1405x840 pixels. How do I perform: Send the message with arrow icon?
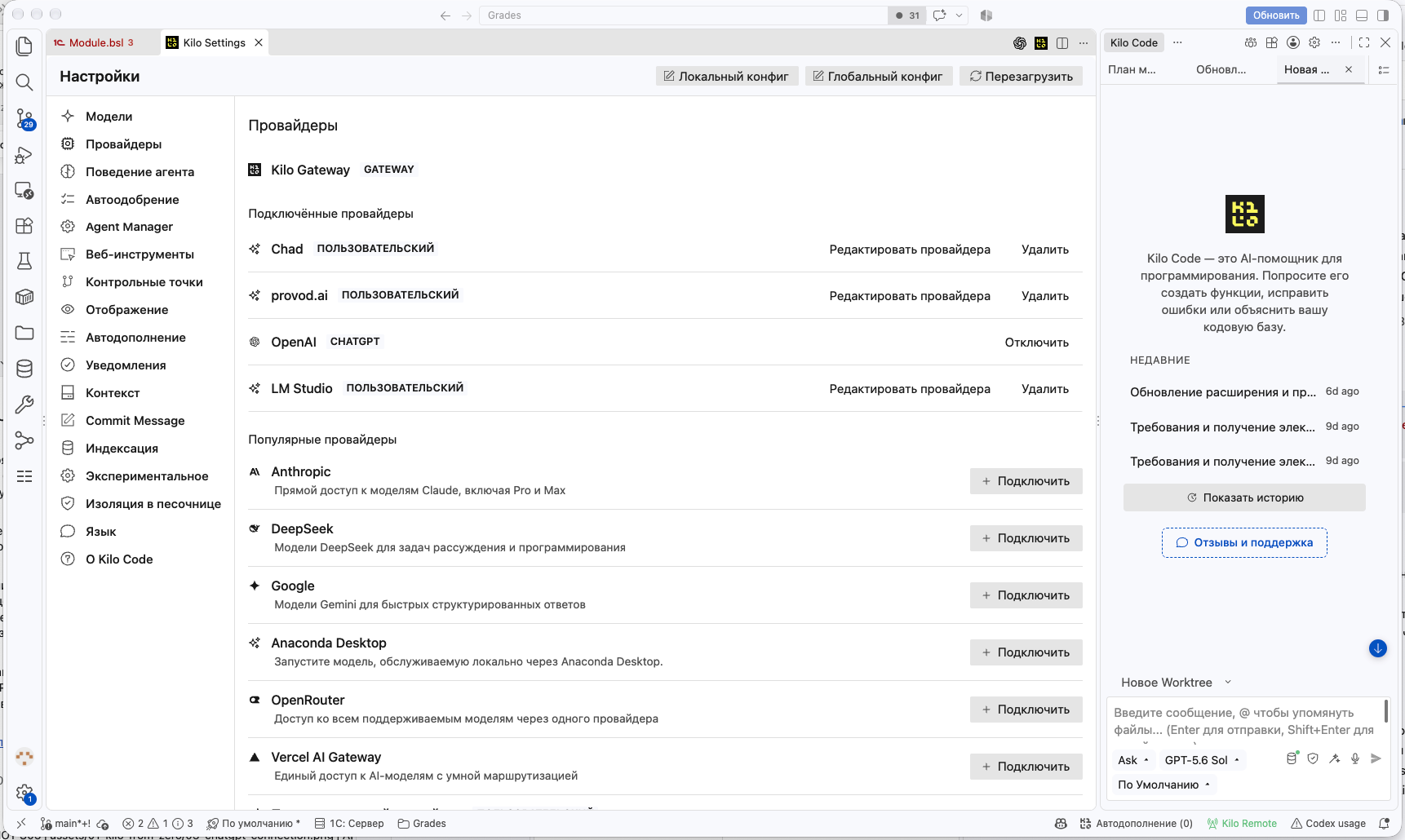pyautogui.click(x=1376, y=758)
